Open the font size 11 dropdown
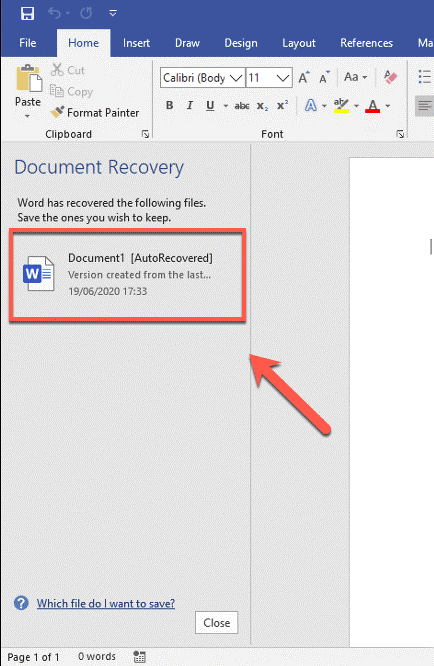 click(x=282, y=78)
